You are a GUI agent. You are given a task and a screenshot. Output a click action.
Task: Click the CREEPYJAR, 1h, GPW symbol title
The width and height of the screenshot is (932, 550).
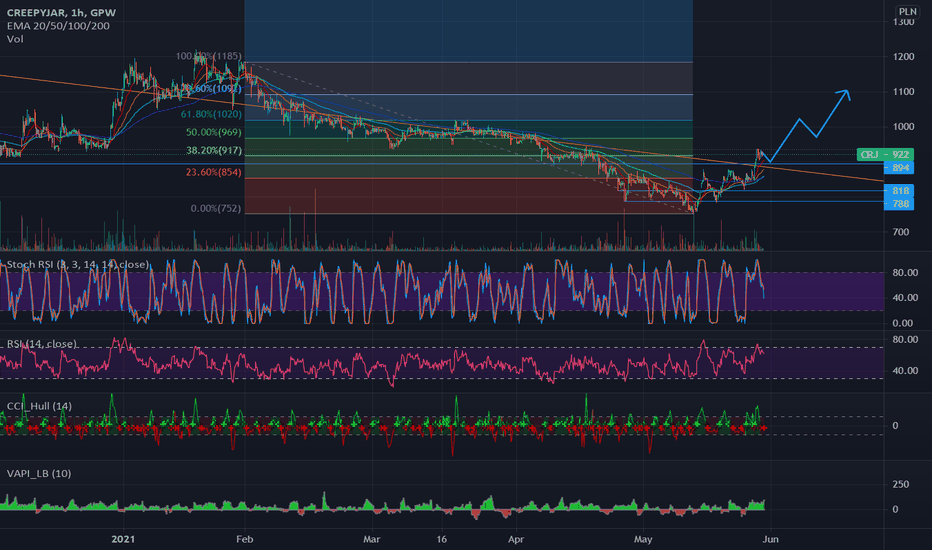[x=61, y=12]
